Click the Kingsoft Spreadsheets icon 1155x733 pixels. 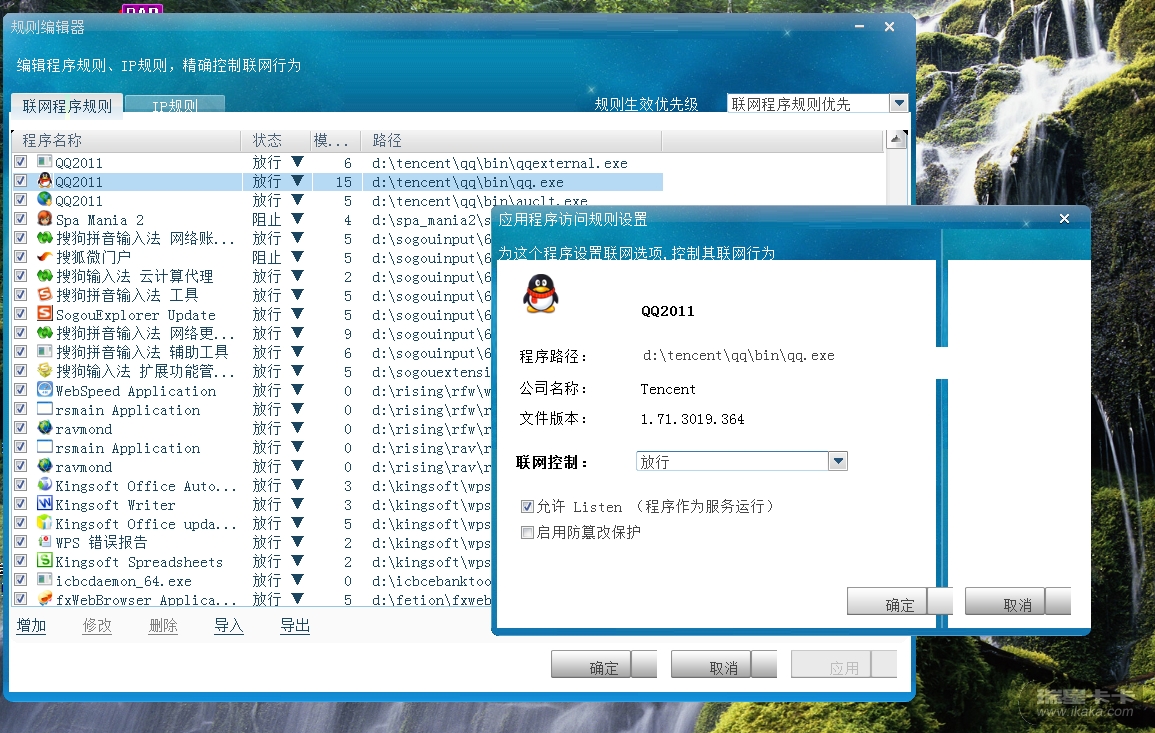[44, 561]
